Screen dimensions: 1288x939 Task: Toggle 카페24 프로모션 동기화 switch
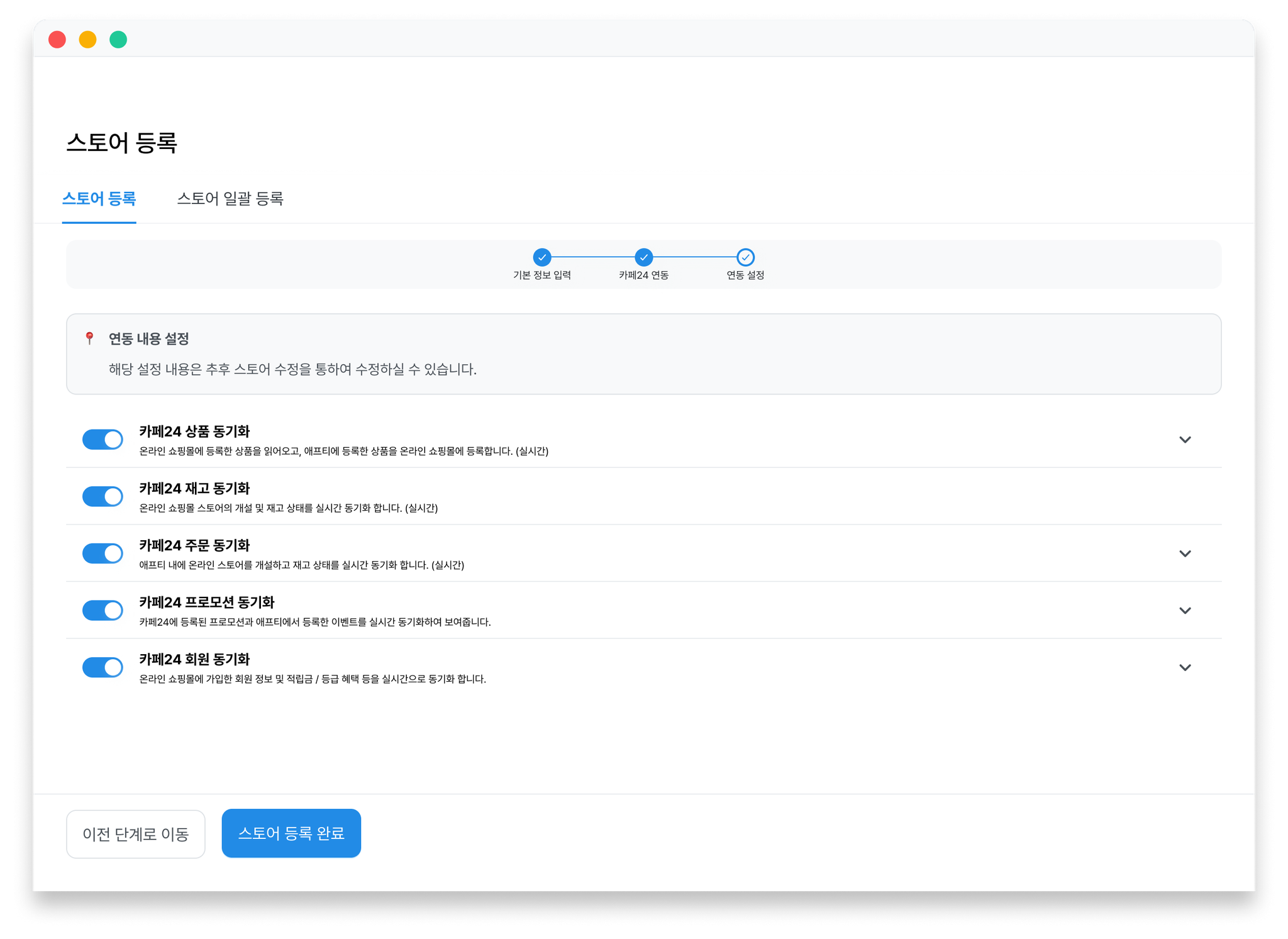(103, 610)
